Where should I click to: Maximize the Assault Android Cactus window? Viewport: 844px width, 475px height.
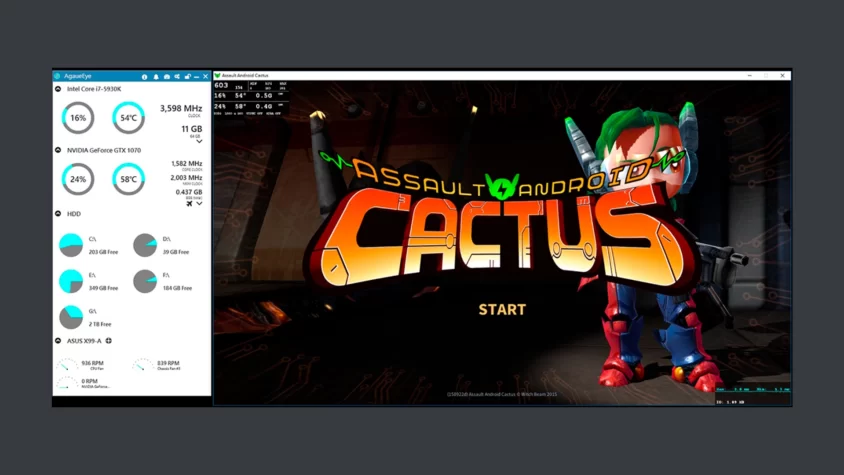tap(766, 76)
